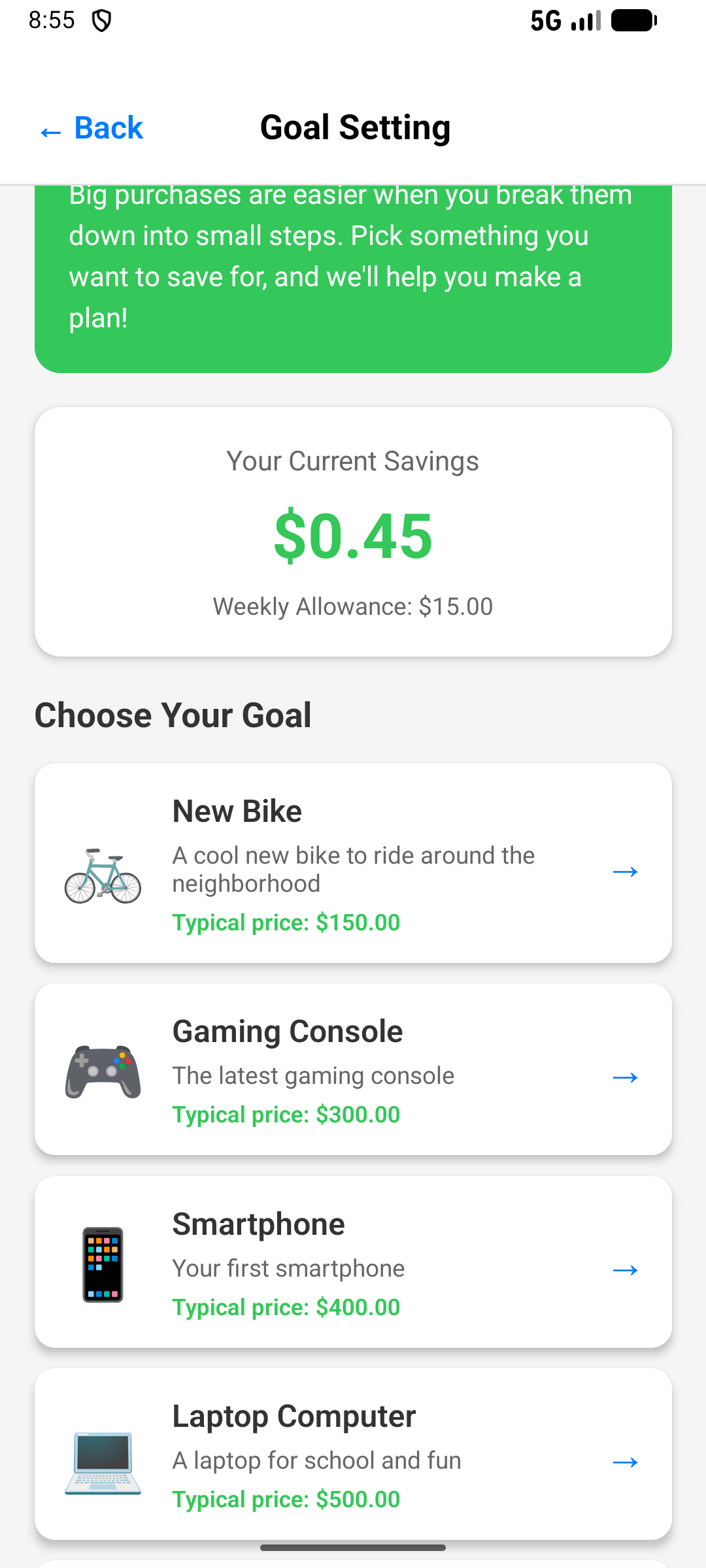The image size is (706, 1568).
Task: Open Smartphone goal via arrow
Action: pyautogui.click(x=625, y=1270)
